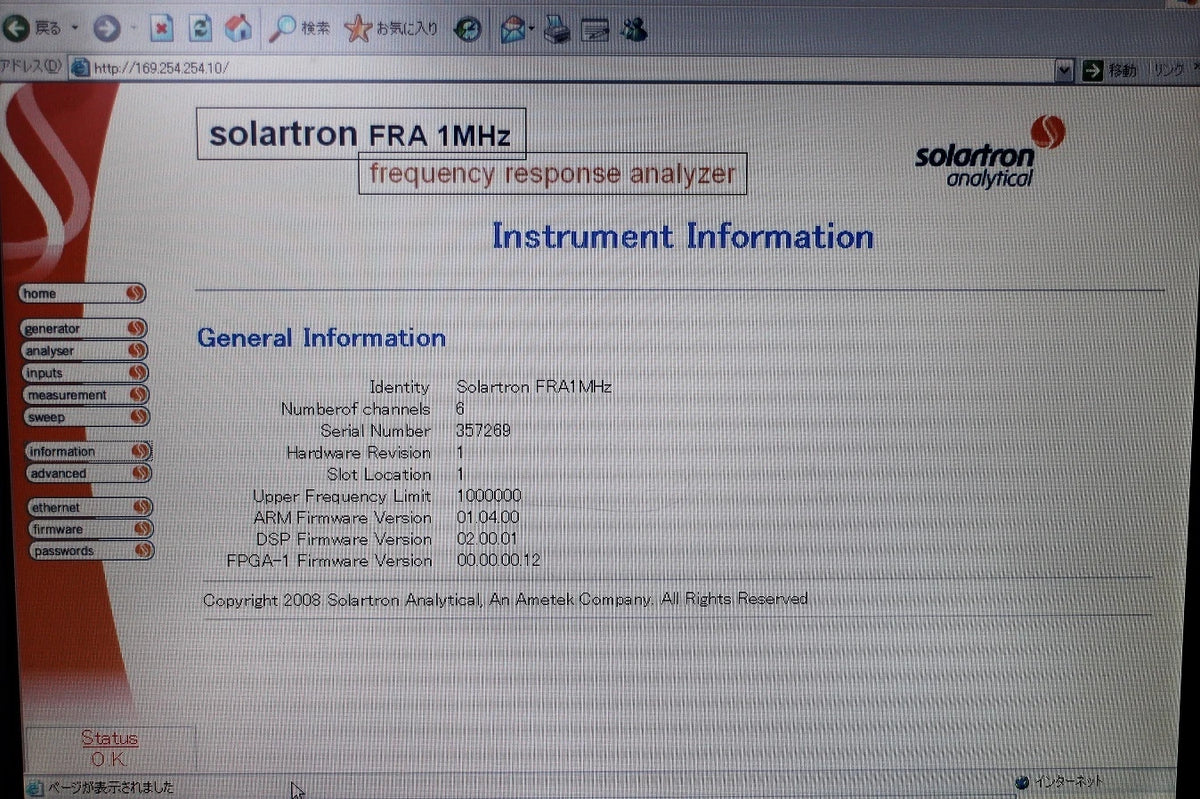The image size is (1200, 799).
Task: Expand the Mail icon dropdown arrow
Action: [x=532, y=31]
